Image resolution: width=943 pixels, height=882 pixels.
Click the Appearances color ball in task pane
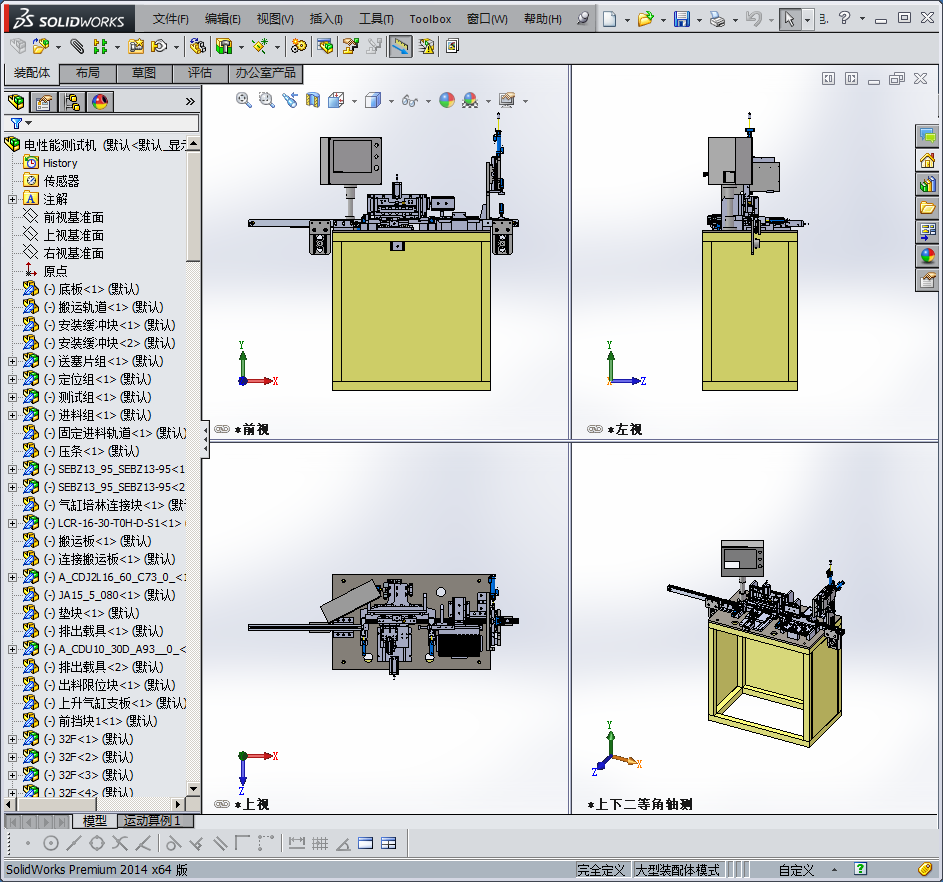(x=927, y=256)
